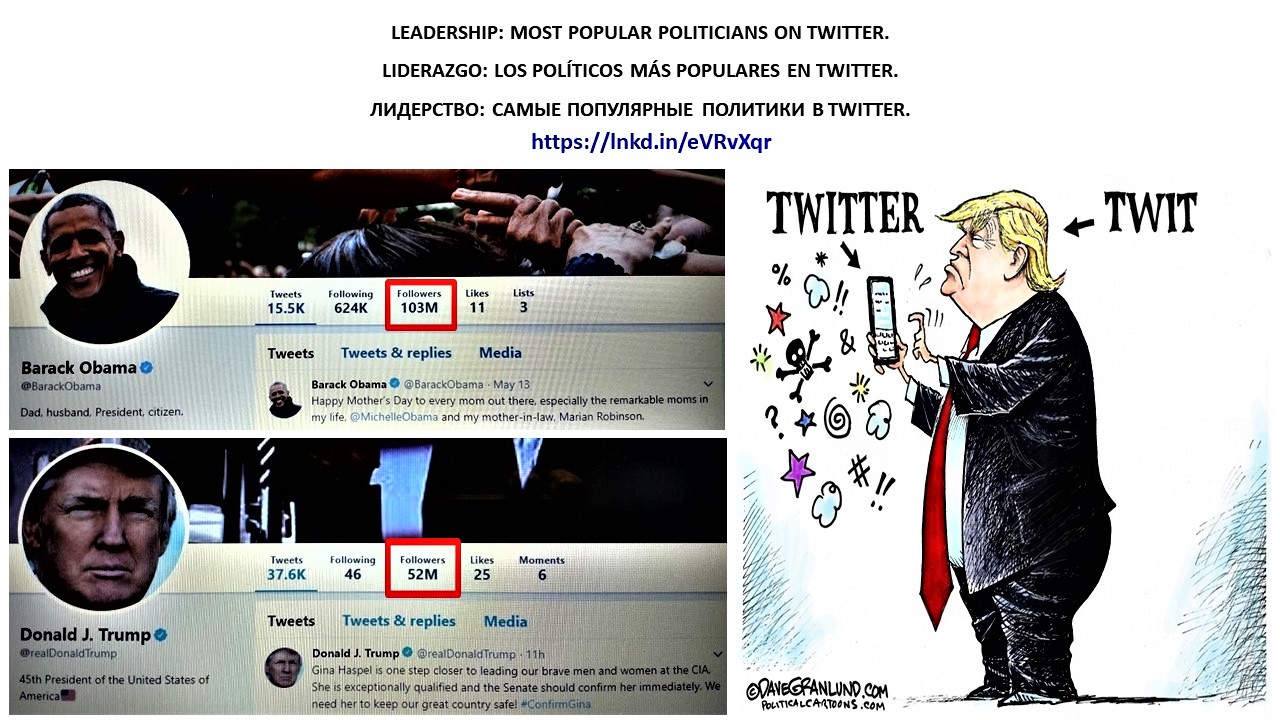Switch to Obama's Tweets & replies tab
Image resolution: width=1280 pixels, height=720 pixels.
396,353
